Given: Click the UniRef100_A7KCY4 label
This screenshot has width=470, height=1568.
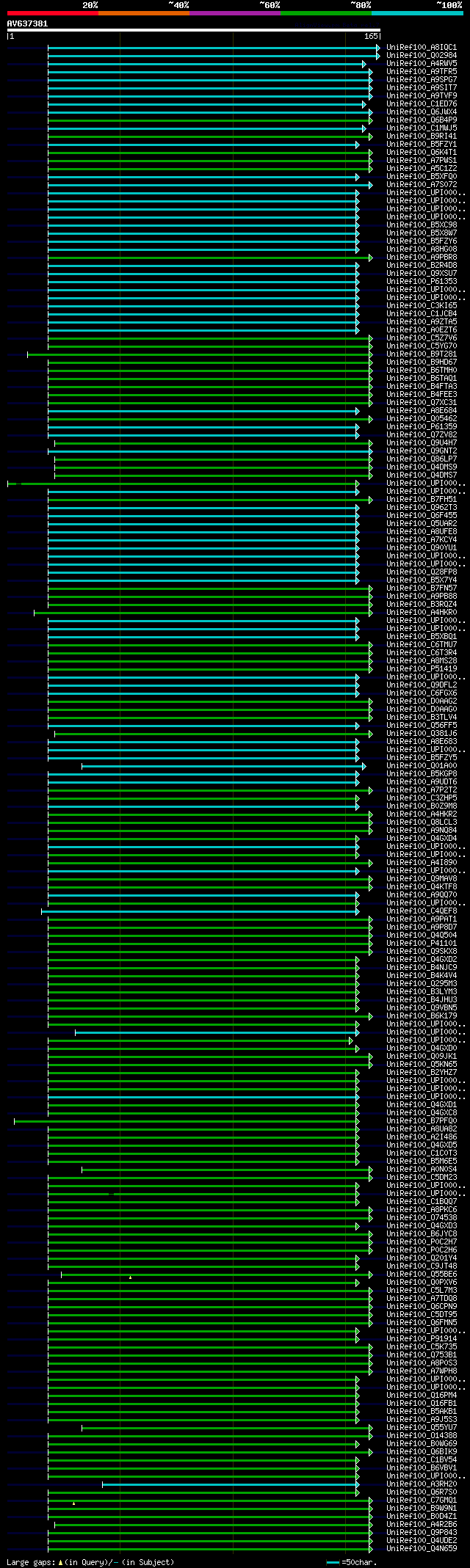Looking at the screenshot, I should point(422,539).
